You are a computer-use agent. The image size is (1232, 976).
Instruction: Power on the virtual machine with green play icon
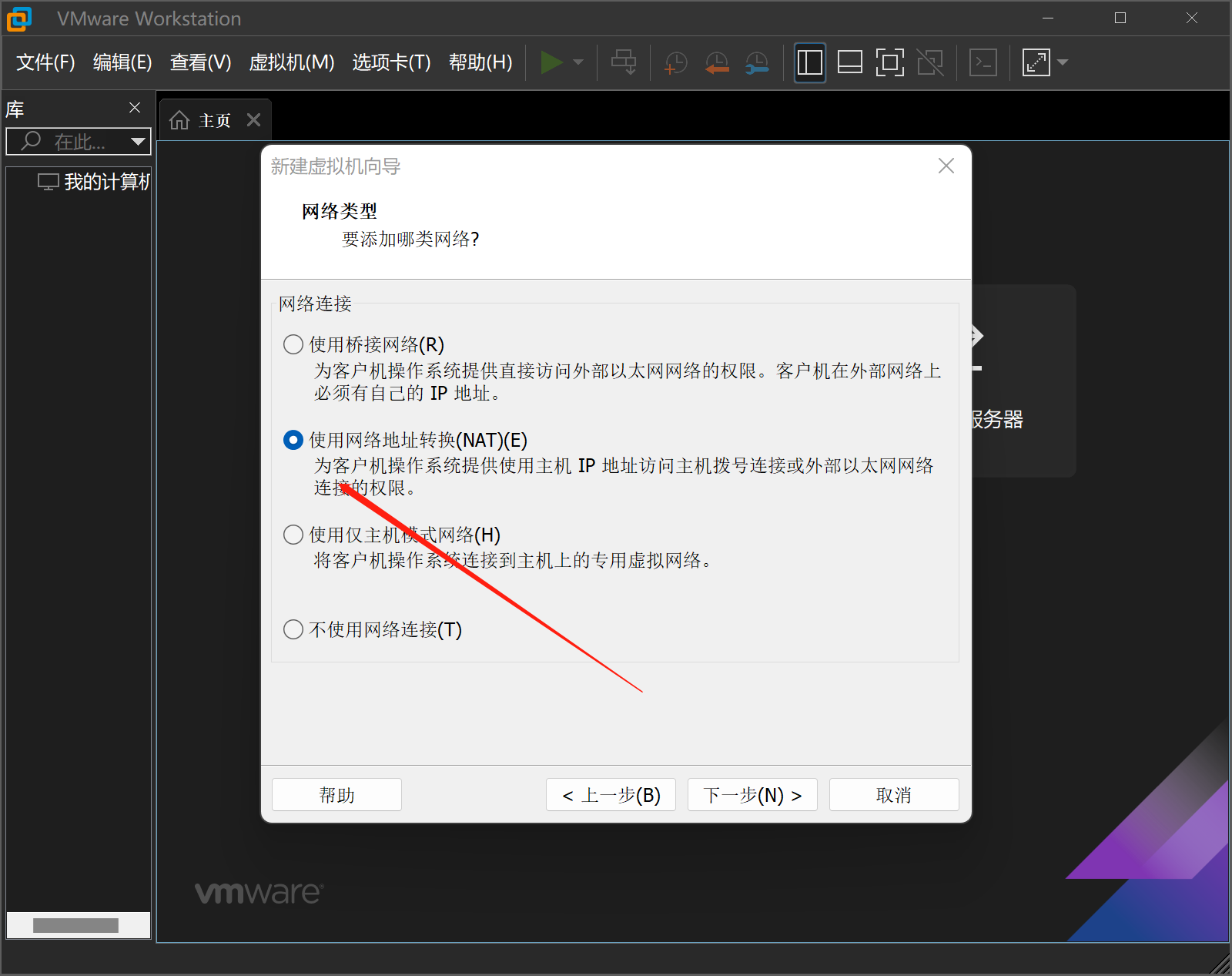click(x=551, y=62)
